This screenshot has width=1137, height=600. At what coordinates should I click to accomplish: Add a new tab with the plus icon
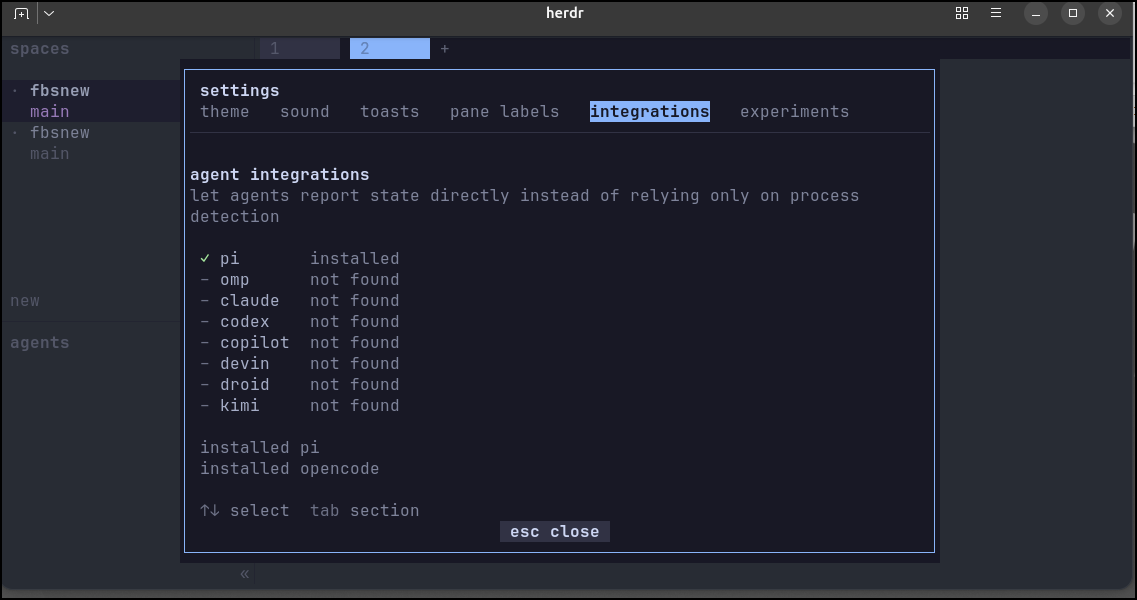(445, 49)
